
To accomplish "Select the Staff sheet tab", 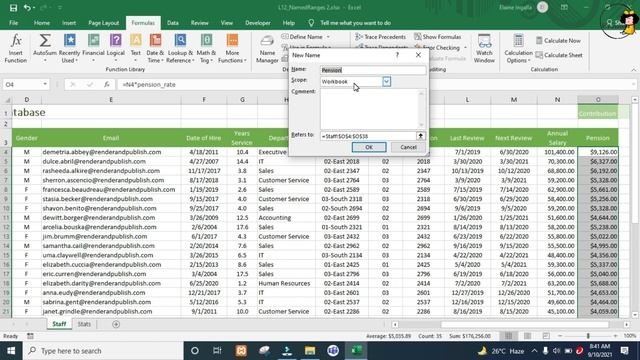I will tap(59, 324).
